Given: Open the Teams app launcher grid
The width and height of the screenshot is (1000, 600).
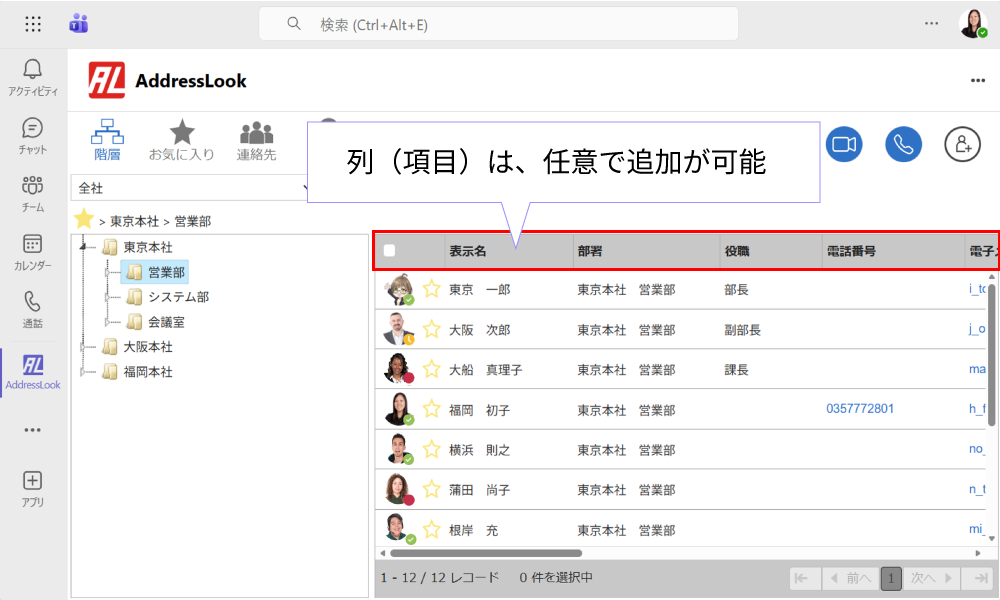Looking at the screenshot, I should pos(33,24).
